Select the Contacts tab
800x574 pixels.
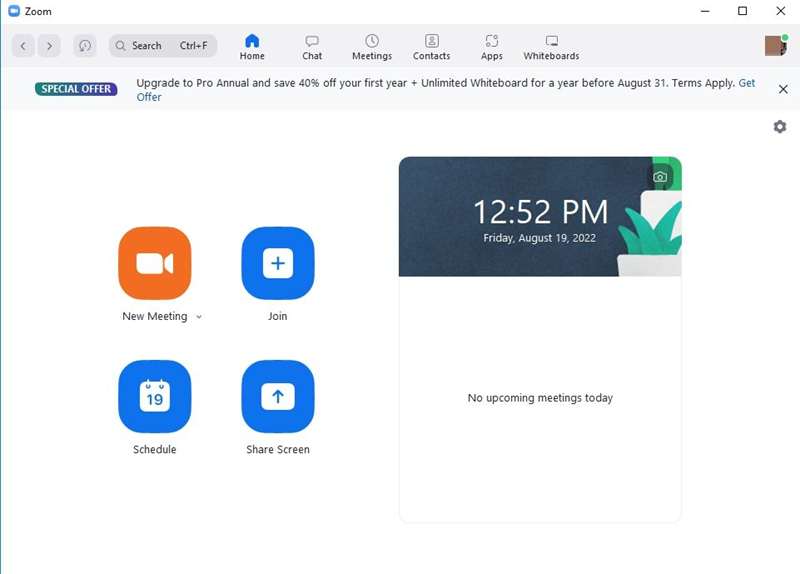(431, 47)
